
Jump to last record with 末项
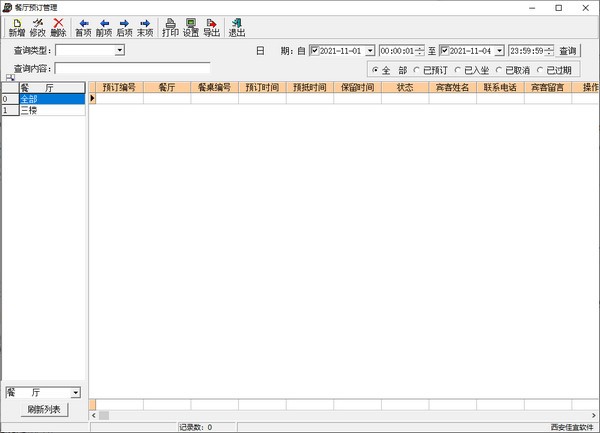146,27
